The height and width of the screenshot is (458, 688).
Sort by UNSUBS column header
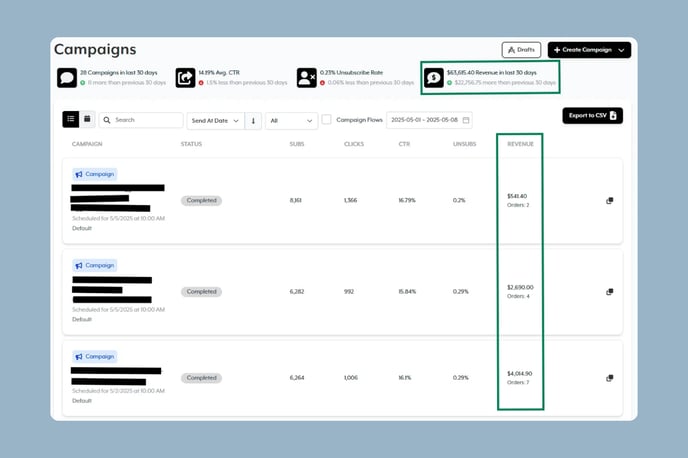[464, 144]
